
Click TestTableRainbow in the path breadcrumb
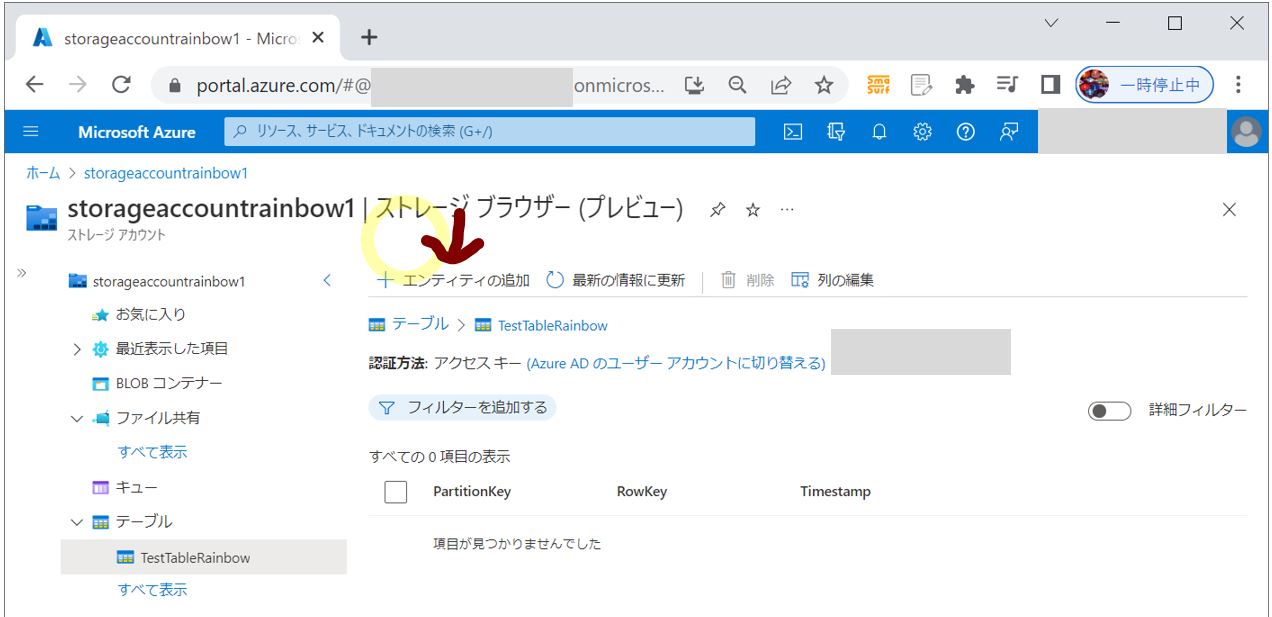541,325
